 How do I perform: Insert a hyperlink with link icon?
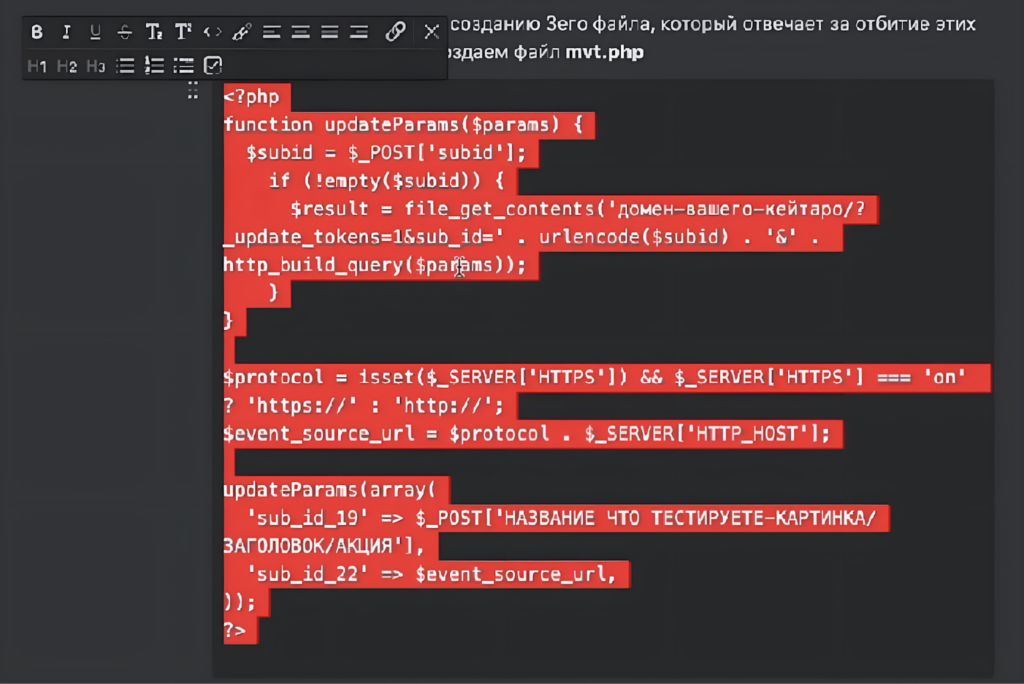(395, 32)
